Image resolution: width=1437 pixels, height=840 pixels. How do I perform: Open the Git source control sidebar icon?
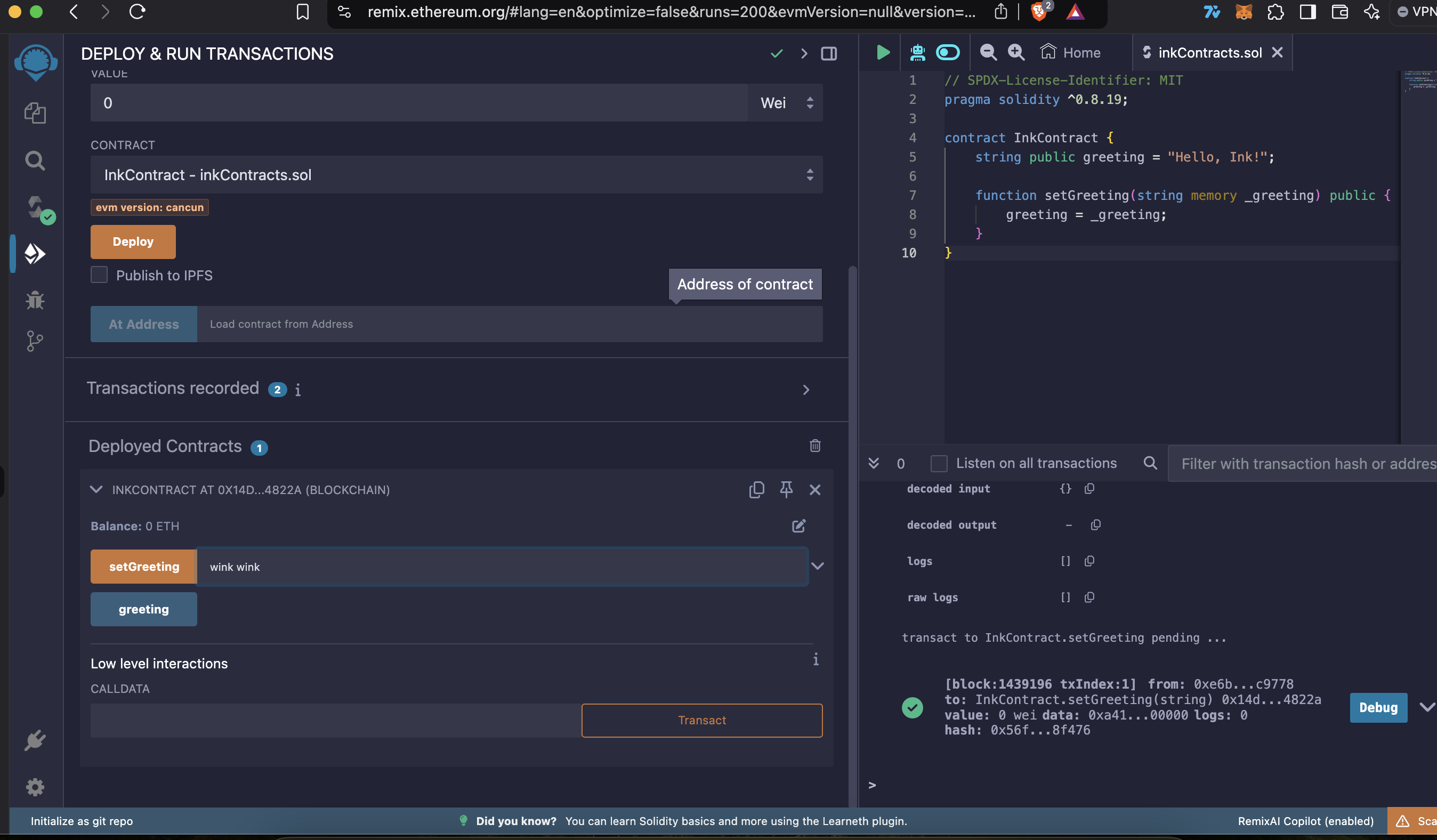35,341
